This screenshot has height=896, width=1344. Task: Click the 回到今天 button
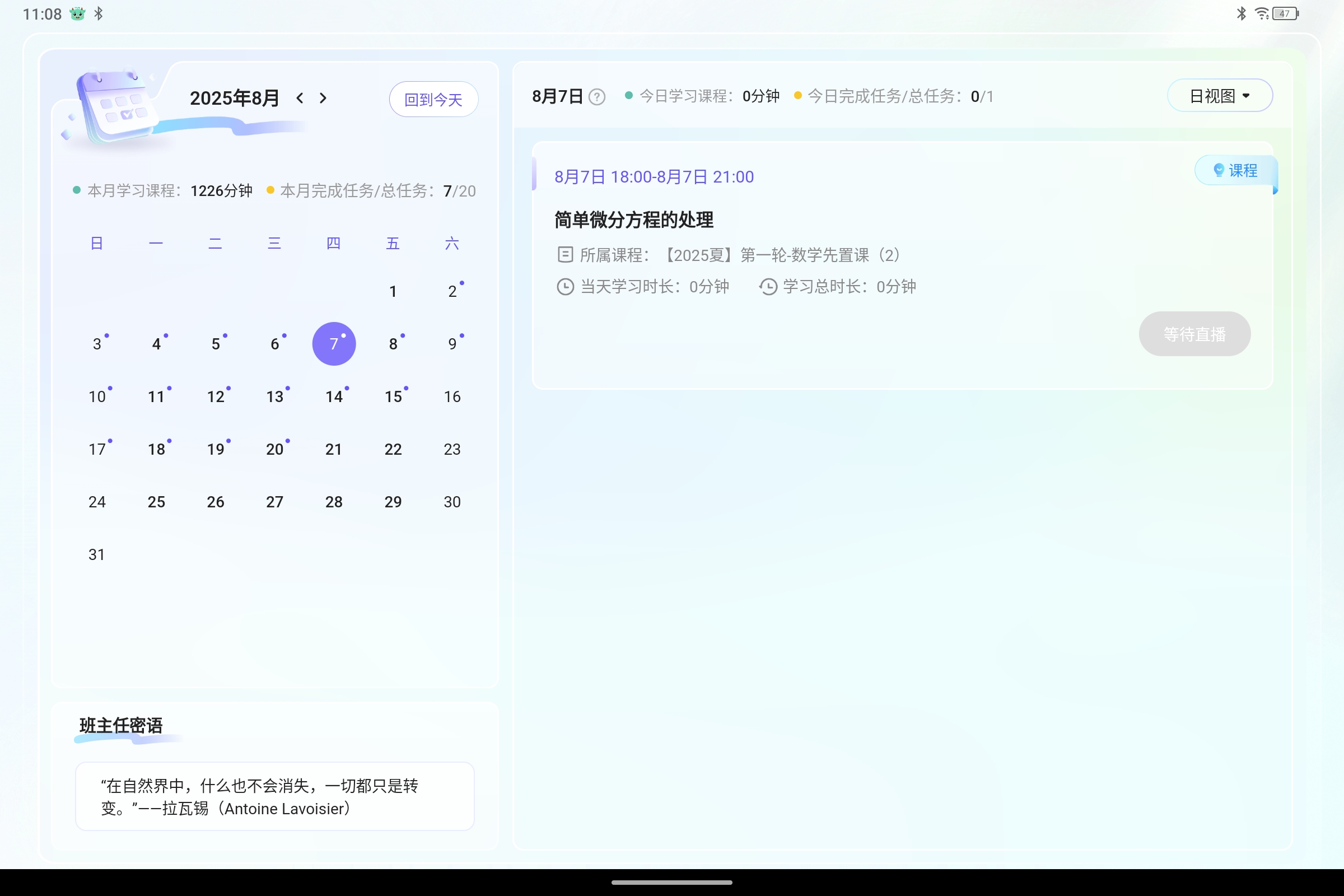433,100
